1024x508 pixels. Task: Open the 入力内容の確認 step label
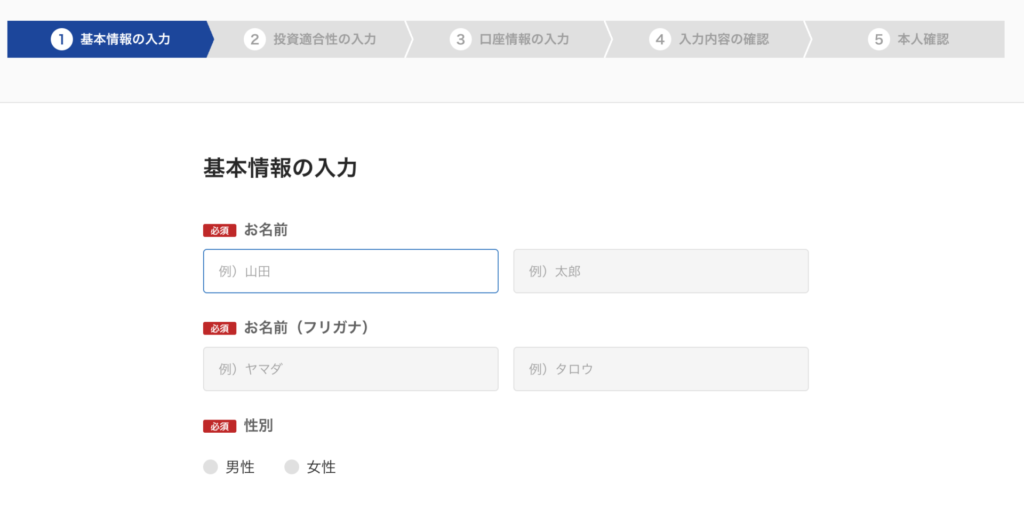point(724,40)
